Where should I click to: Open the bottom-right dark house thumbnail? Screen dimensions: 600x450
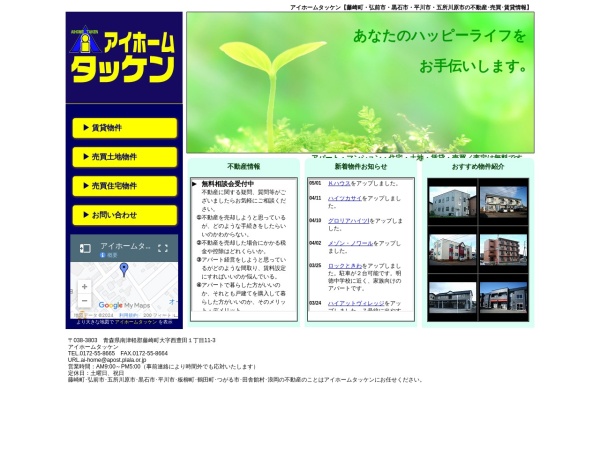click(x=503, y=297)
